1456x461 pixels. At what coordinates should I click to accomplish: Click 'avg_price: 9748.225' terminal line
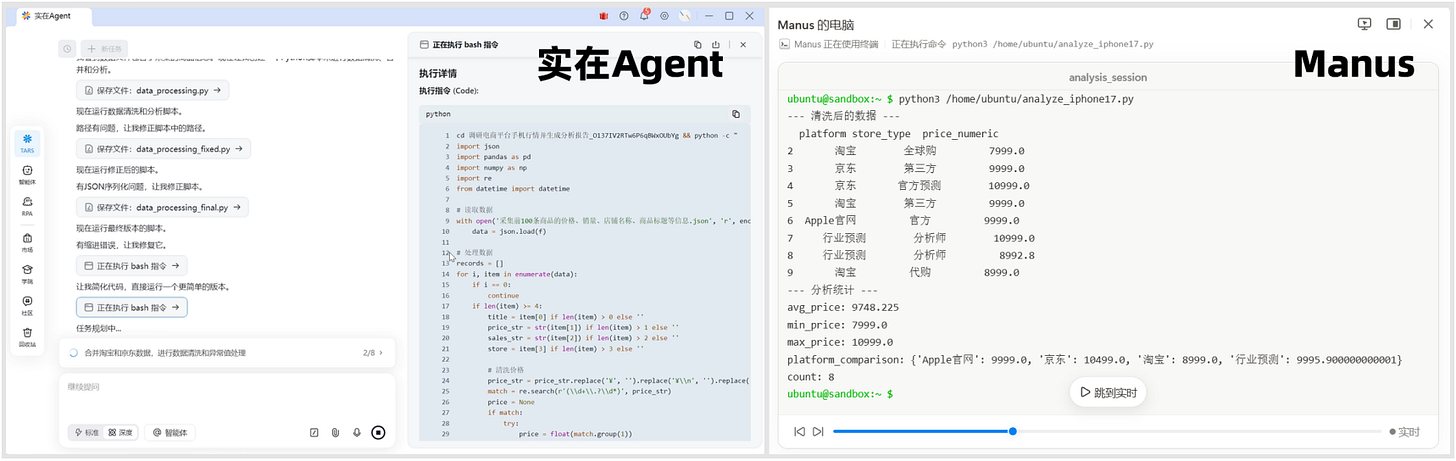tap(843, 307)
